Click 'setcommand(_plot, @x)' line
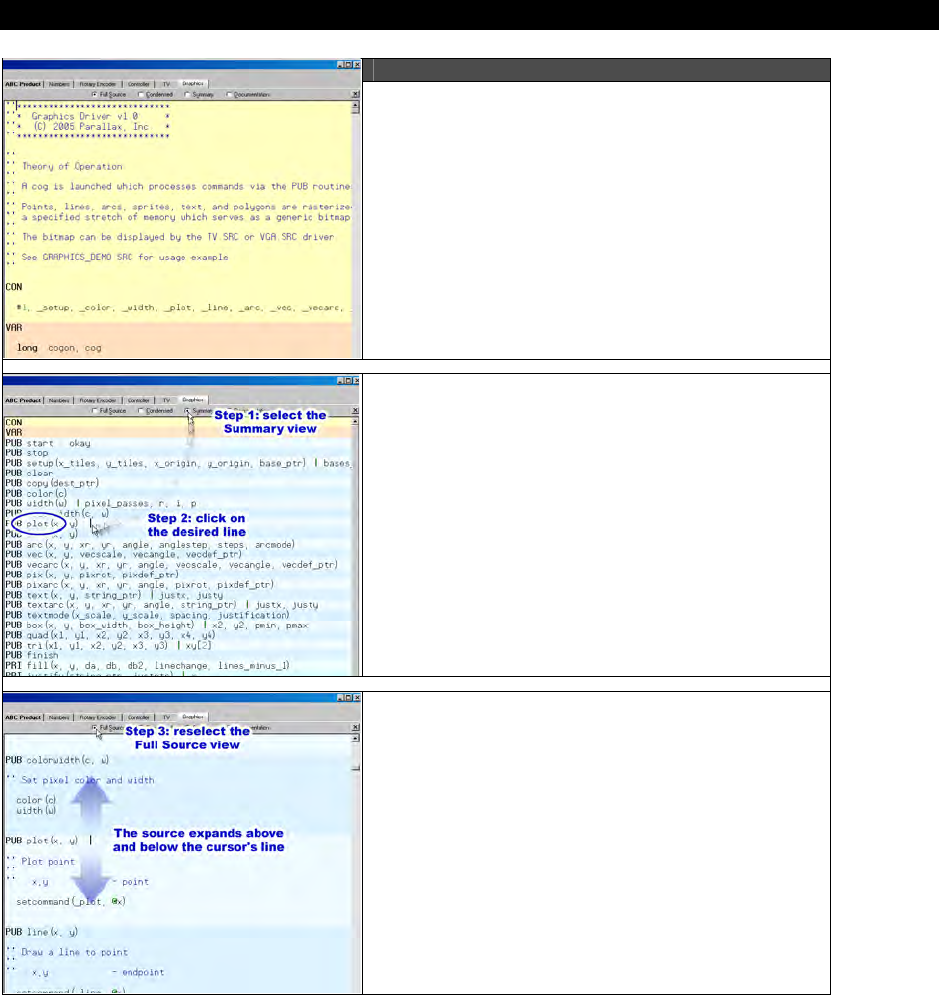 (71, 902)
